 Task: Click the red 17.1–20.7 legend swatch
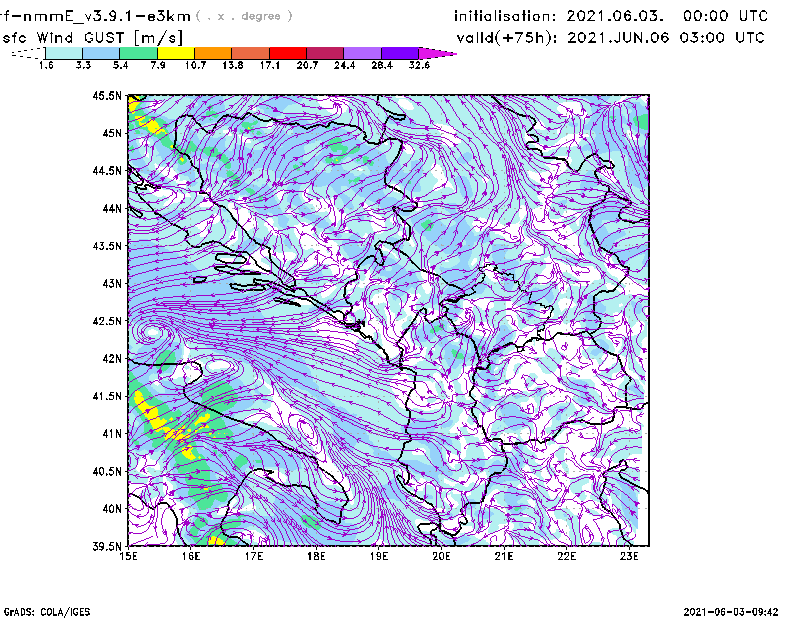288,53
